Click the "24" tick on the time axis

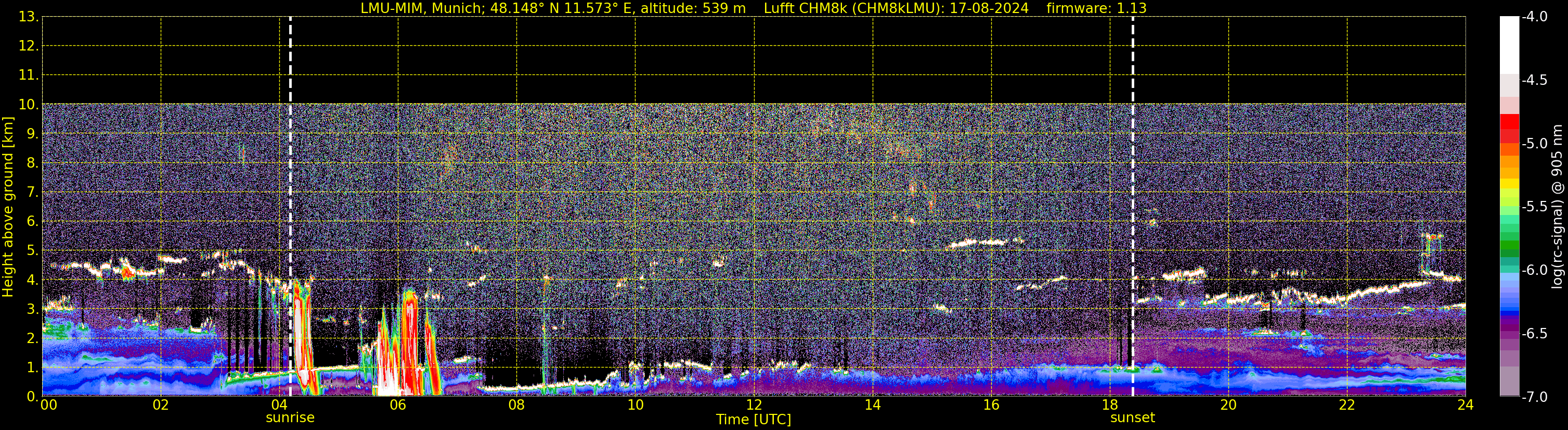click(1465, 406)
